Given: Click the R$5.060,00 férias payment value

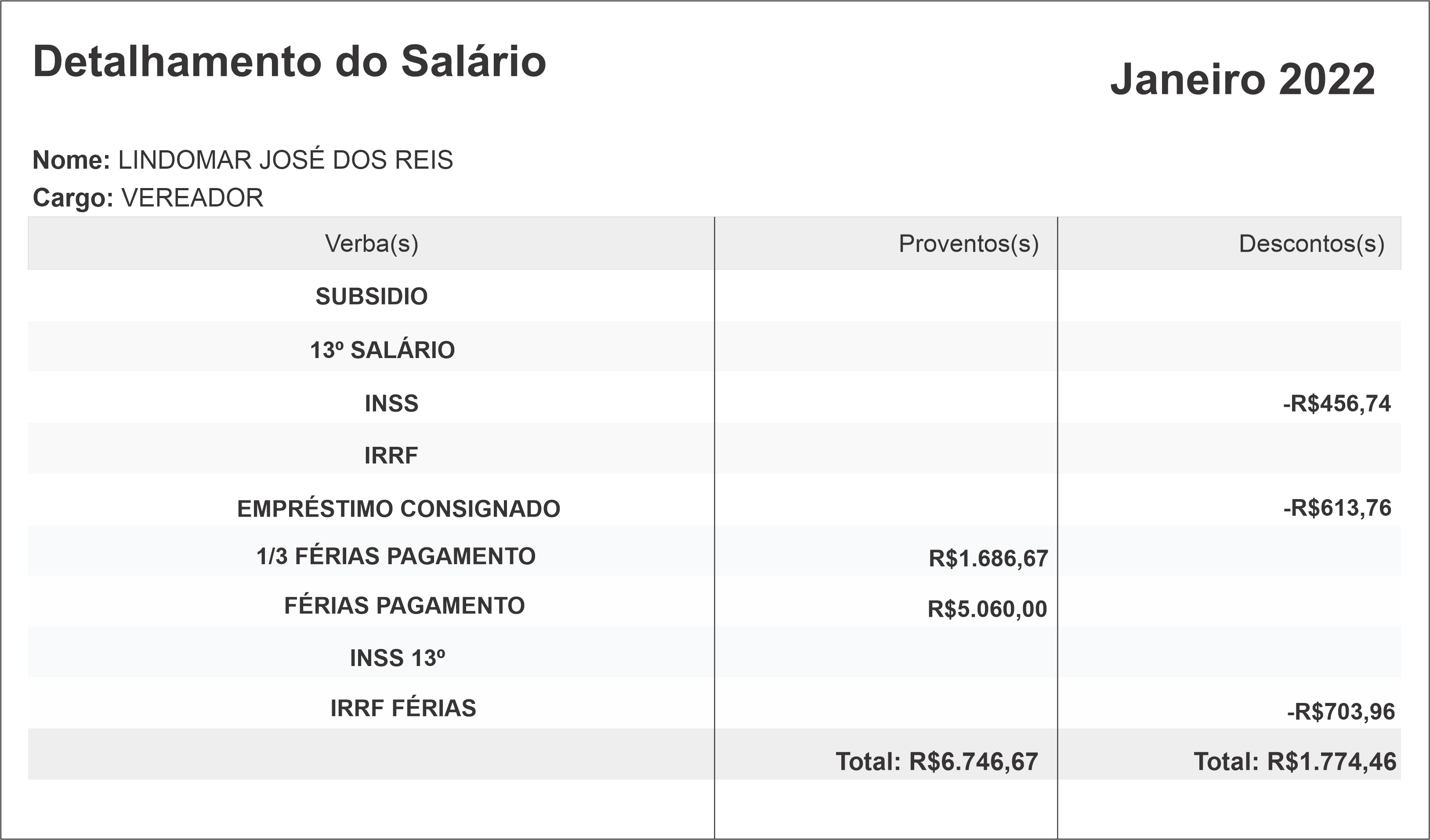Looking at the screenshot, I should 987,609.
